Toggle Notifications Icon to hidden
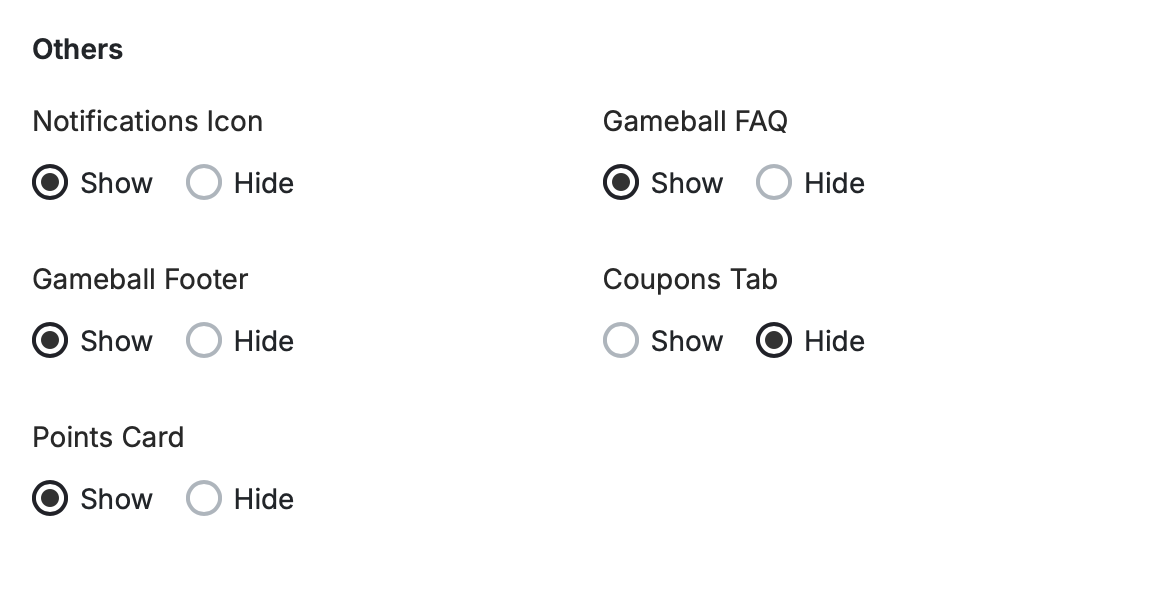Screen dimensions: 1176x604 203,182
